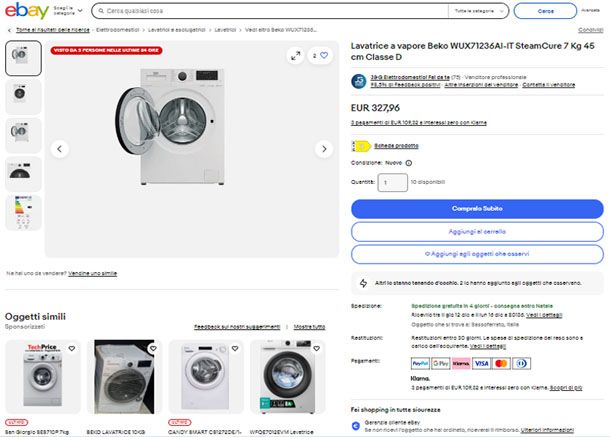Favorite the San Giorgio washer with heart
The image size is (610, 437).
point(72,349)
